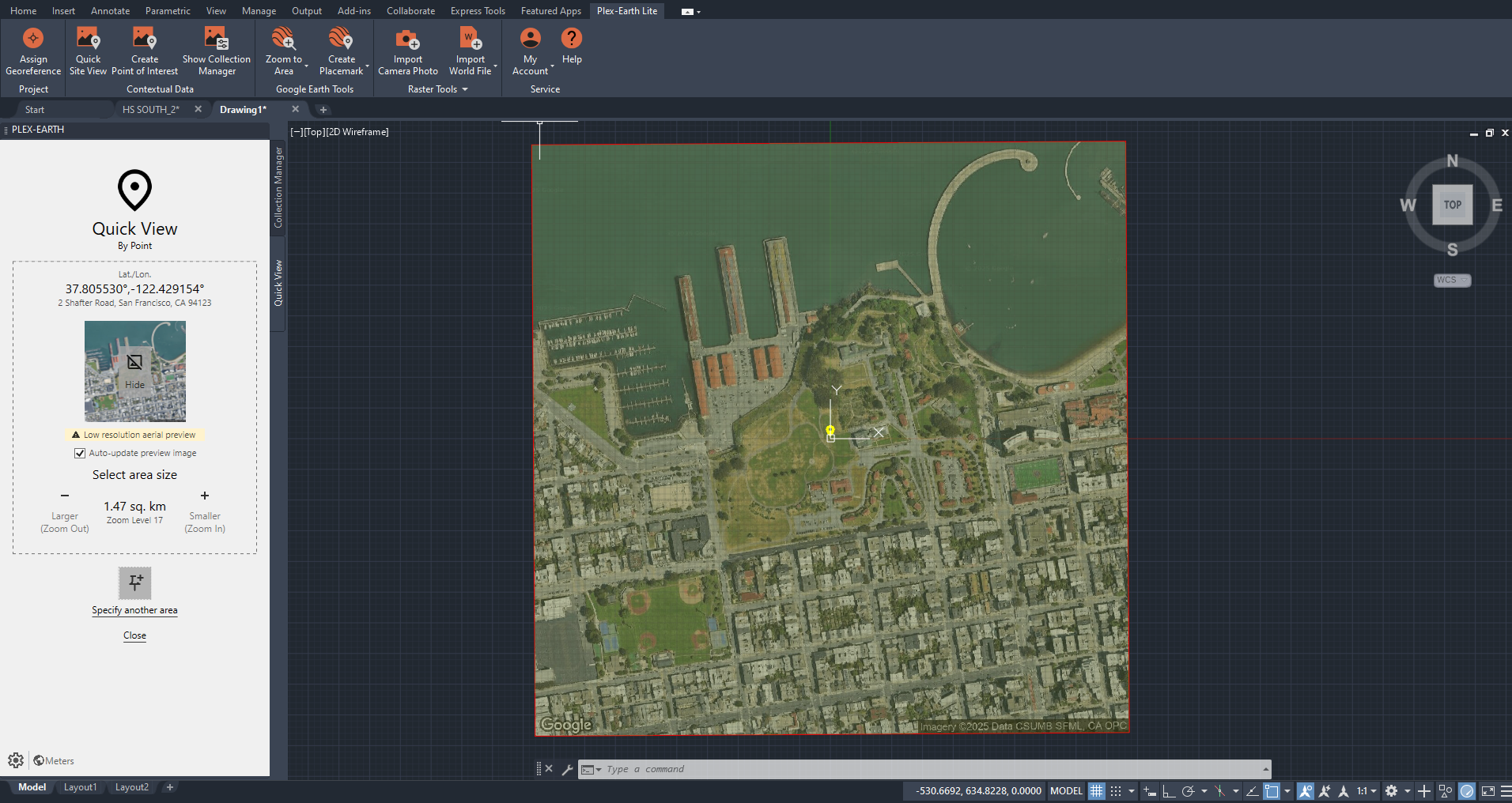Click Clean Screen icon in status bar
Screen dimensions: 1512x803
click(1488, 791)
